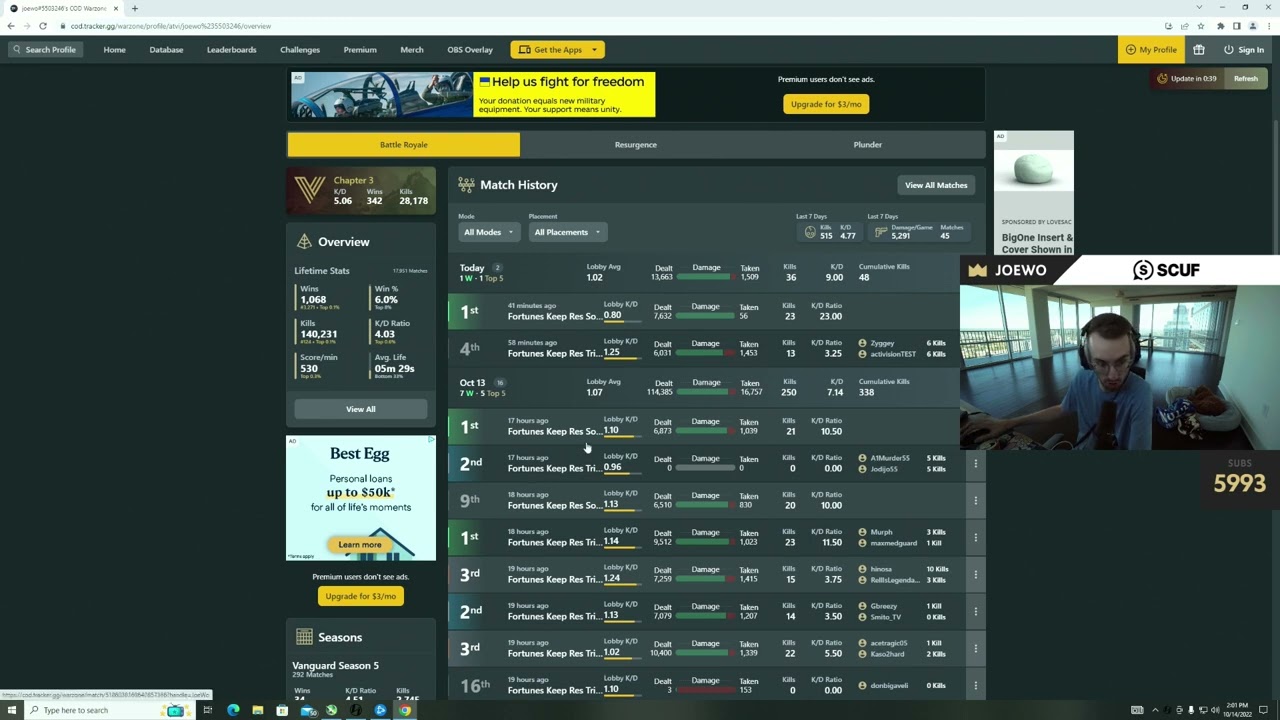This screenshot has height=720, width=1280.
Task: Click the Chrome icon on the taskbar
Action: (405, 710)
